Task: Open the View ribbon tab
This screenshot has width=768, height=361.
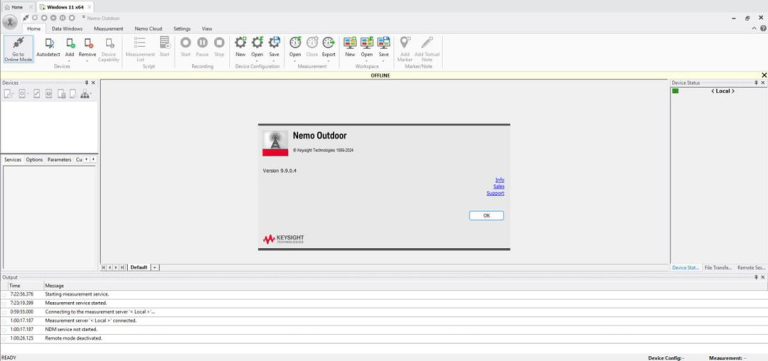Action: point(207,29)
